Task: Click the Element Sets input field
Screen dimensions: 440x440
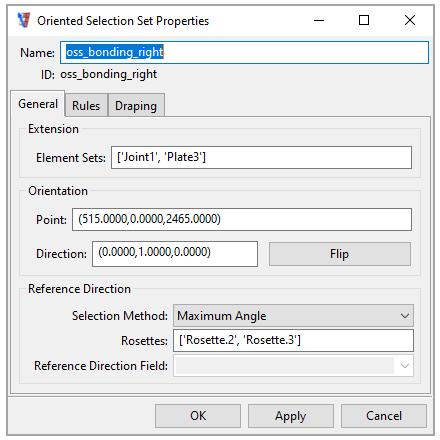Action: tap(261, 157)
